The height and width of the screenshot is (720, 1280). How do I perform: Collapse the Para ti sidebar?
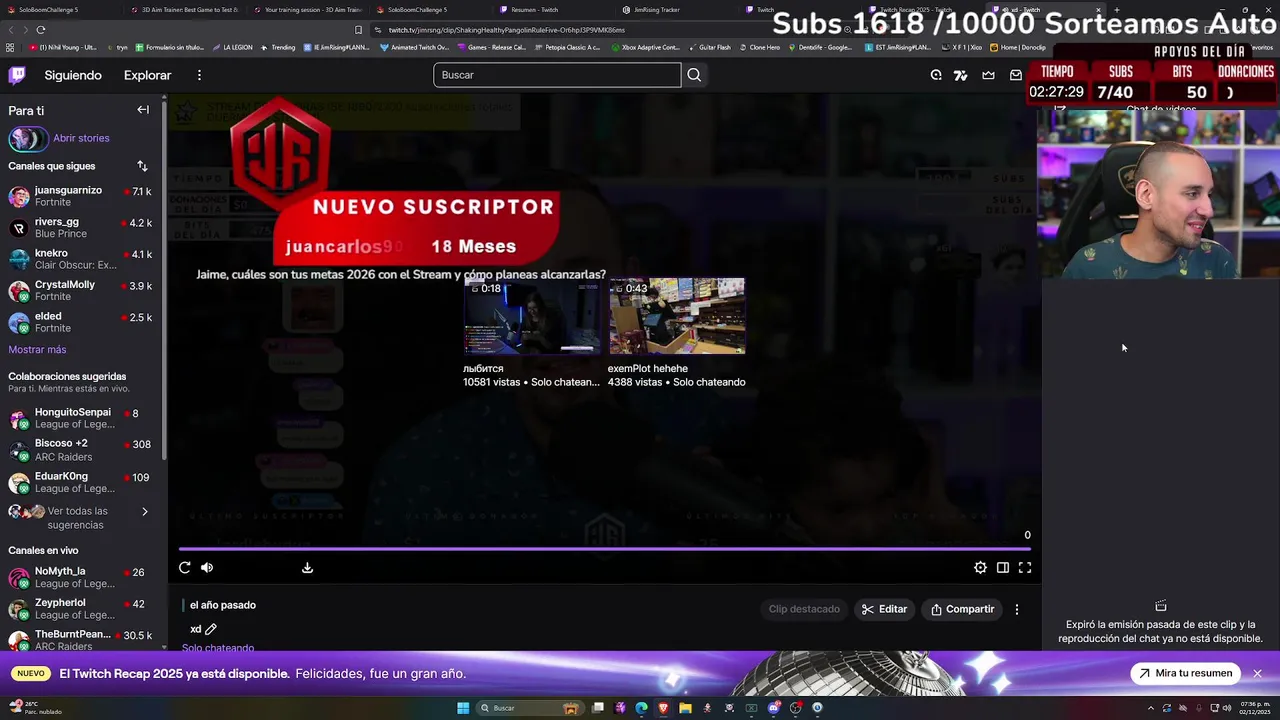coord(143,110)
